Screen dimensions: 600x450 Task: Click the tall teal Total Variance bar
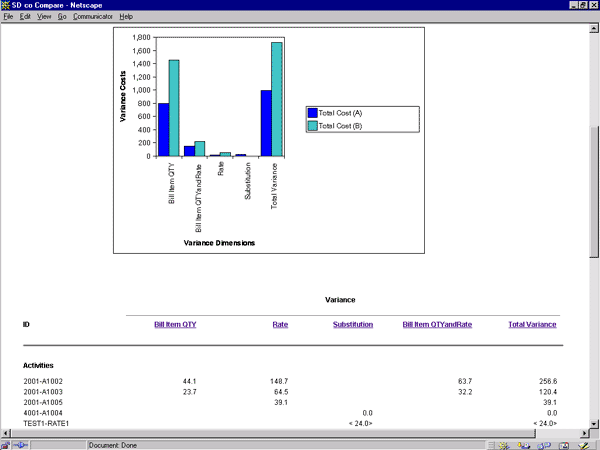coord(277,99)
